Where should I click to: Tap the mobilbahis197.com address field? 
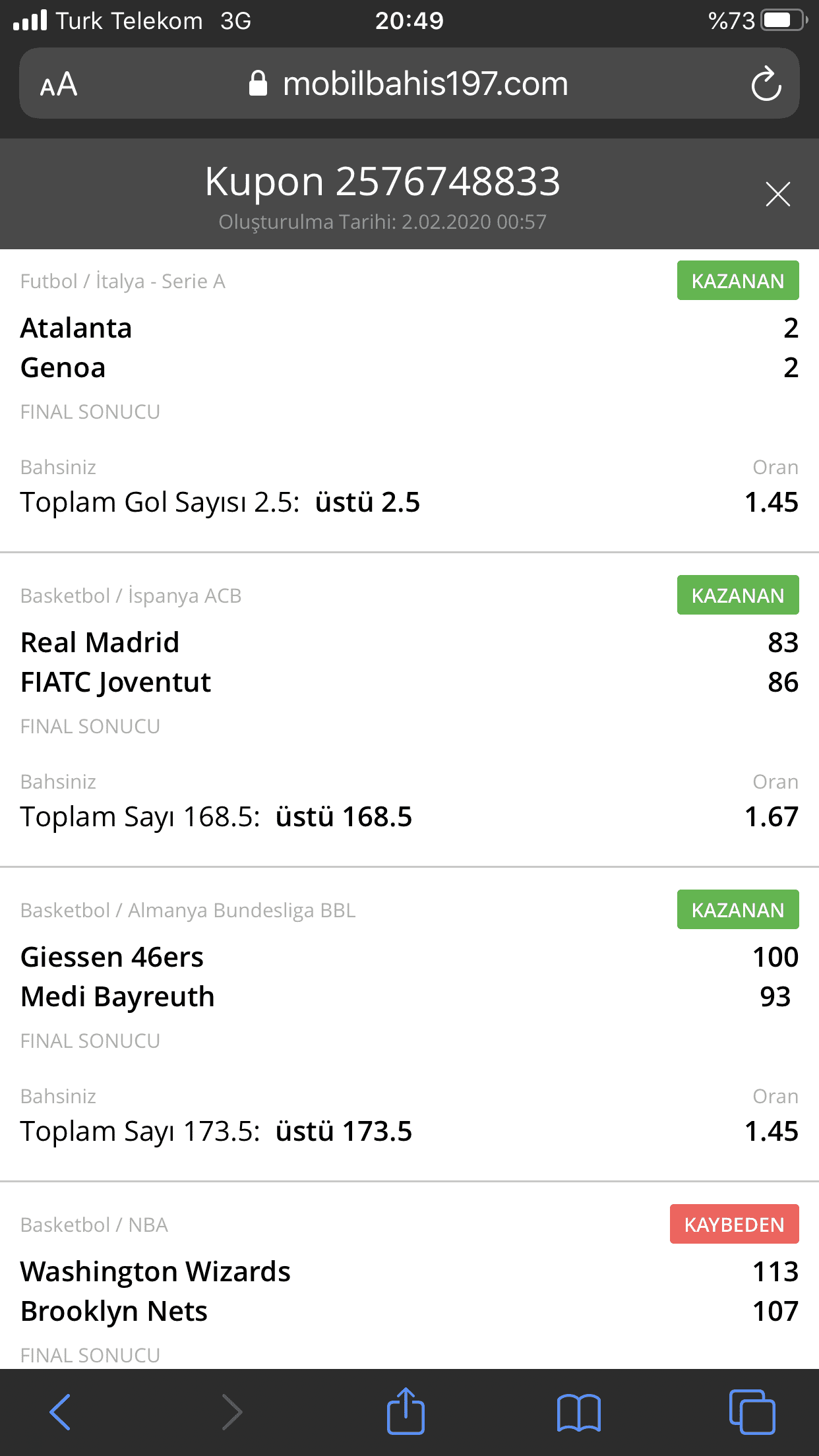pos(409,84)
